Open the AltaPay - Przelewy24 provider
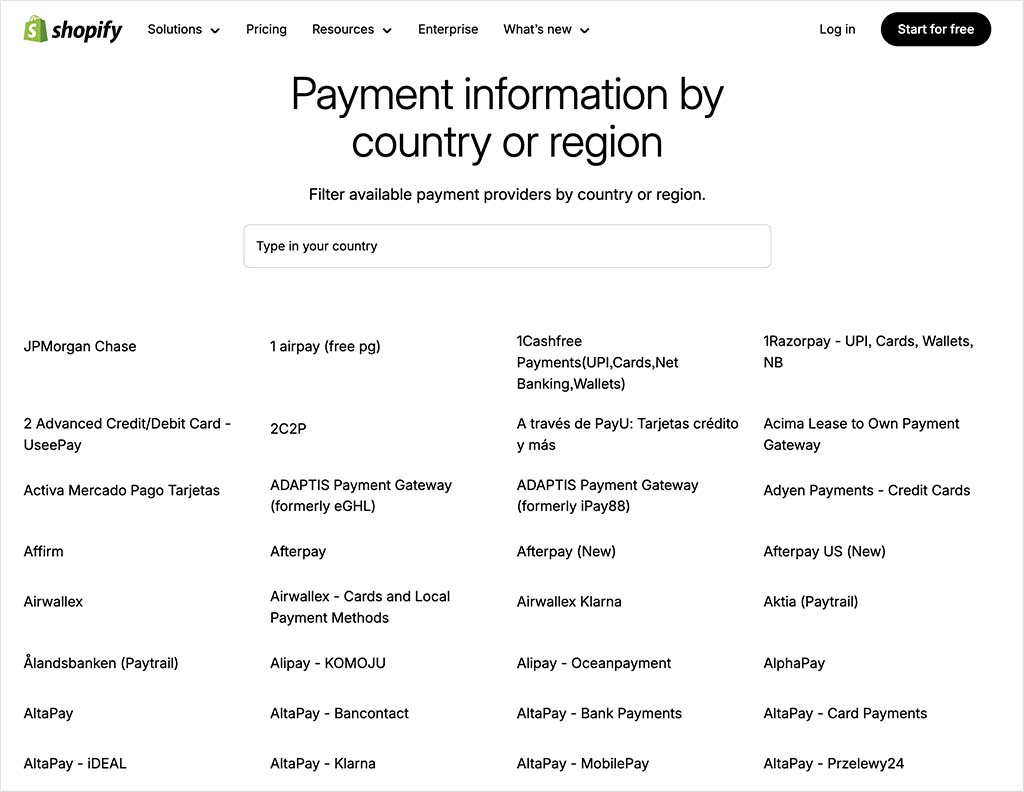Image resolution: width=1024 pixels, height=792 pixels. tap(832, 763)
